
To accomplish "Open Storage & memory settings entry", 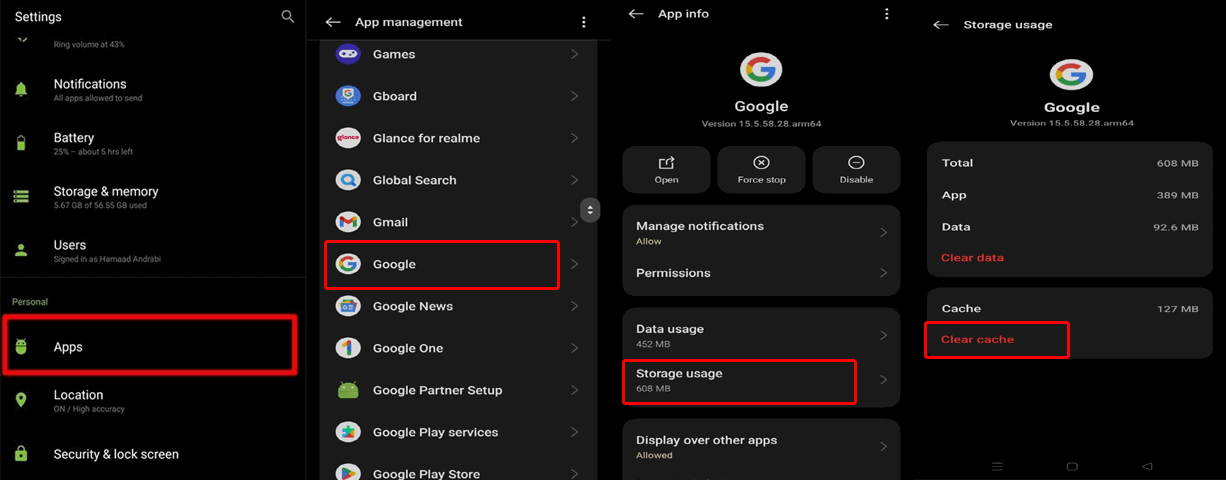I will [153, 196].
